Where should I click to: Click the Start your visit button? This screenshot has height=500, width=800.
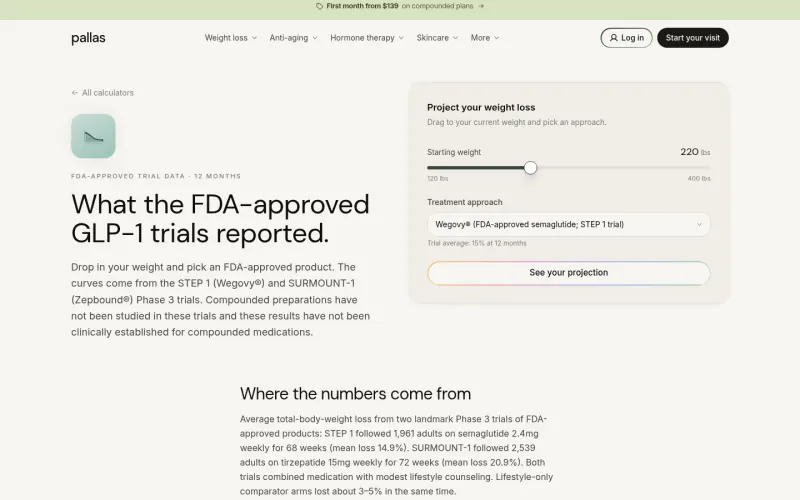coord(692,38)
